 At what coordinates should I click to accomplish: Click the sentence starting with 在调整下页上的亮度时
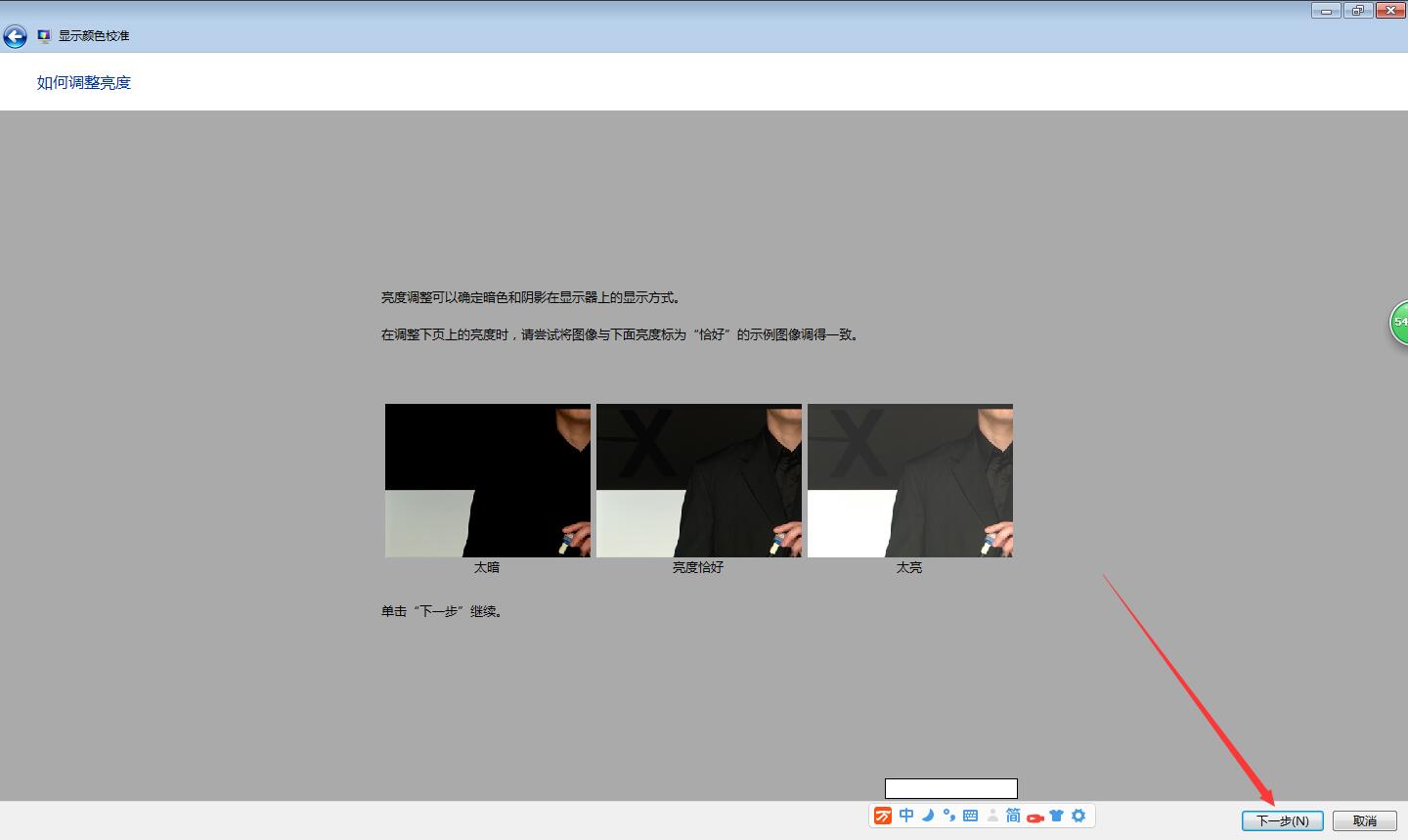621,334
